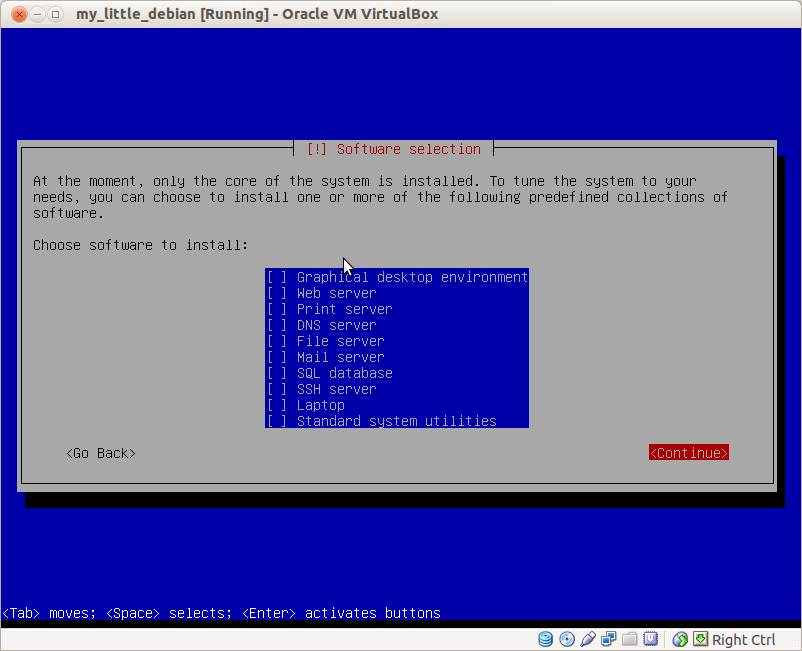Maximize the VirtualBox VM window
This screenshot has height=651, width=802.
point(55,14)
